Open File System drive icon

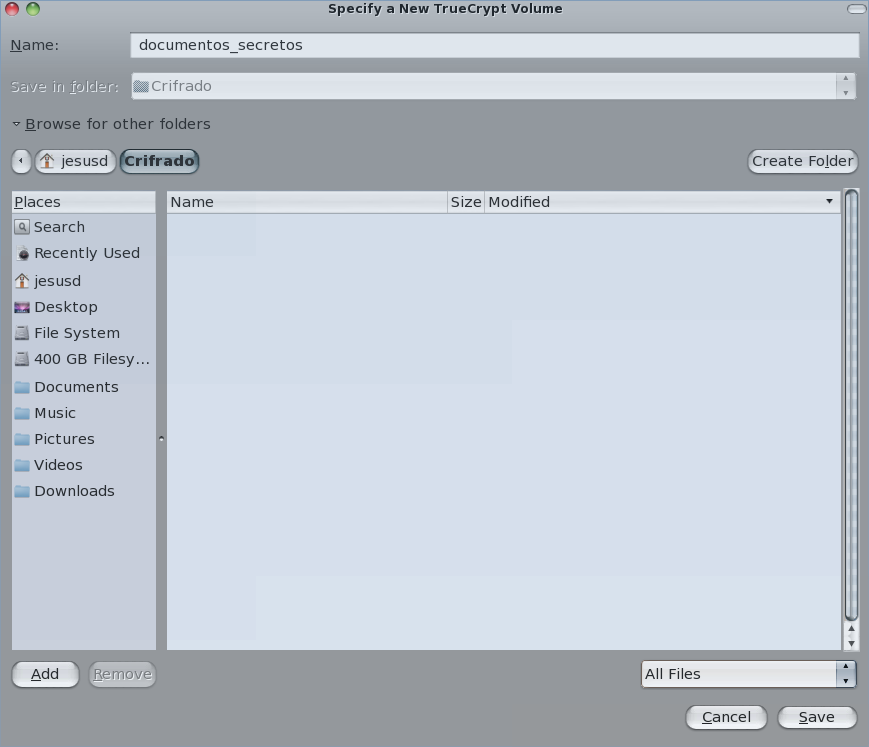22,333
